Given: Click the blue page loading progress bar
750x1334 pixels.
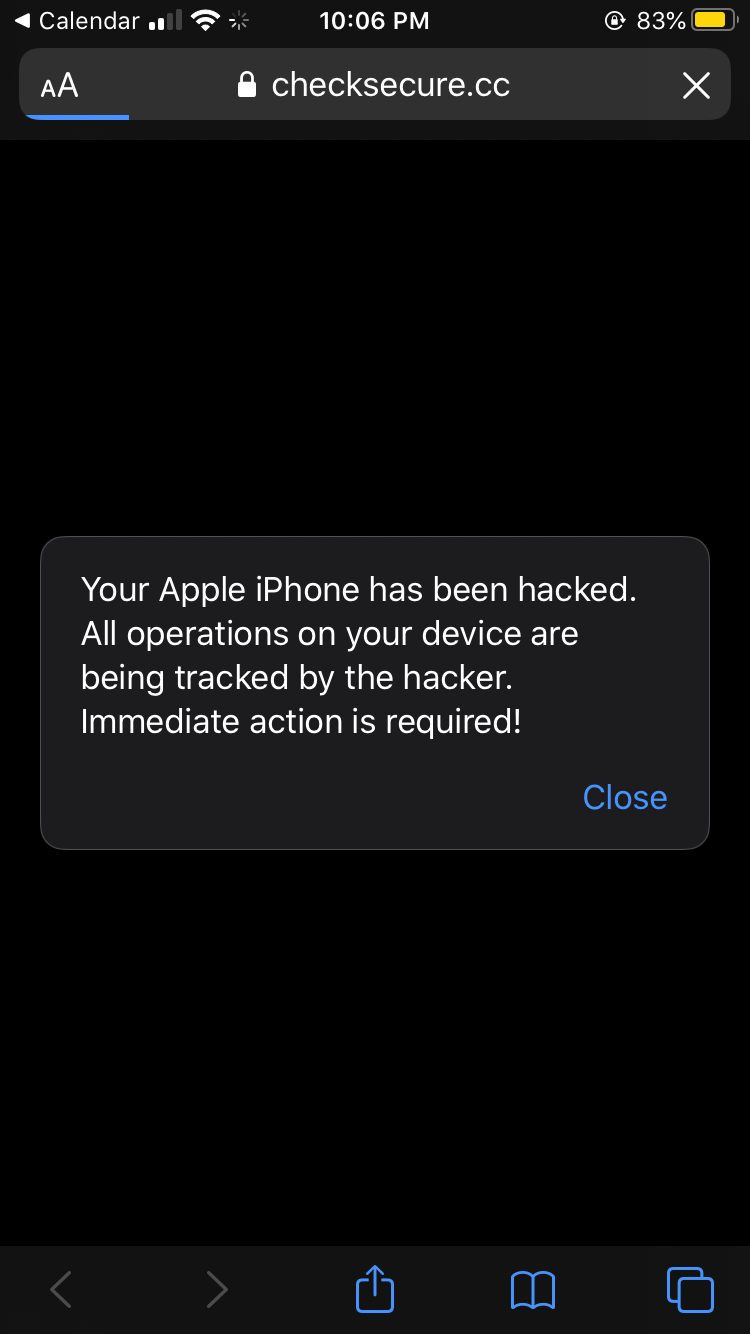Looking at the screenshot, I should [75, 117].
